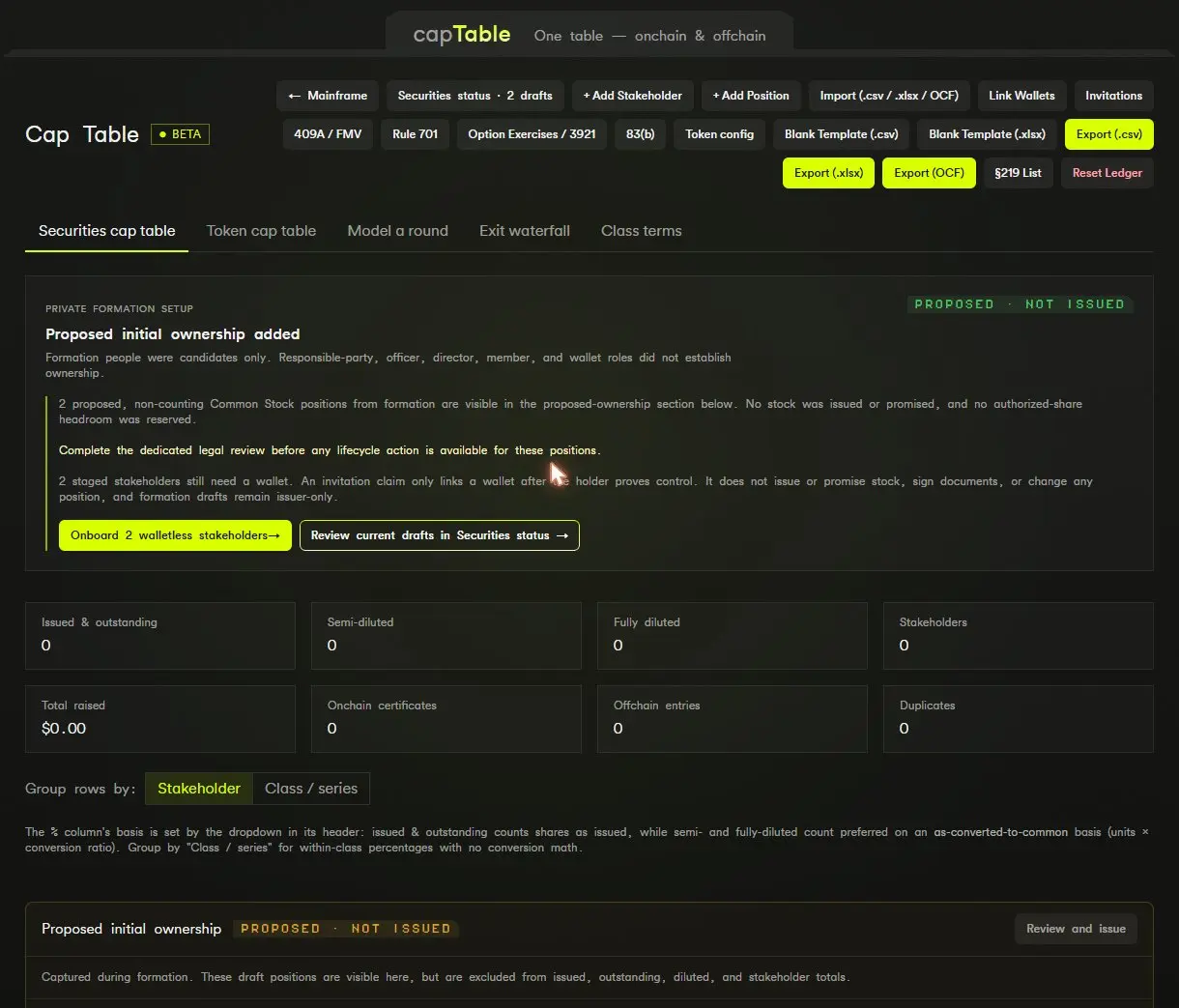This screenshot has height=1008, width=1179.
Task: Open the 83(b) section
Action: (640, 134)
